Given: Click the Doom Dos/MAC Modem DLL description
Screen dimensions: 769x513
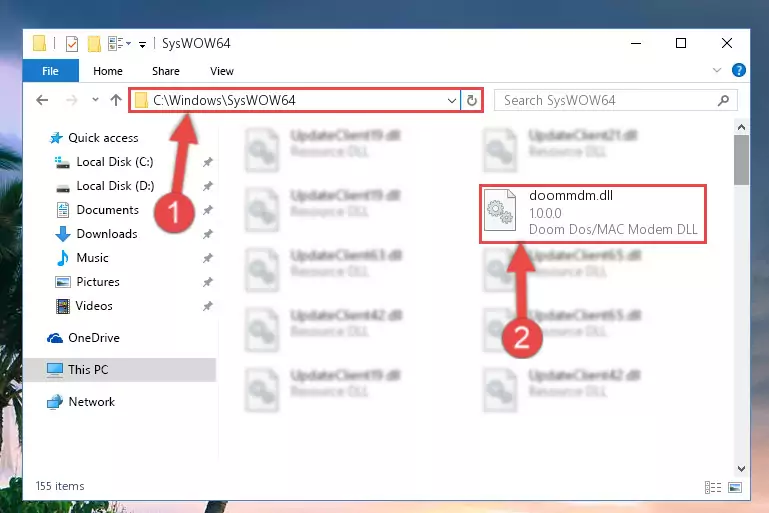Looking at the screenshot, I should 613,230.
